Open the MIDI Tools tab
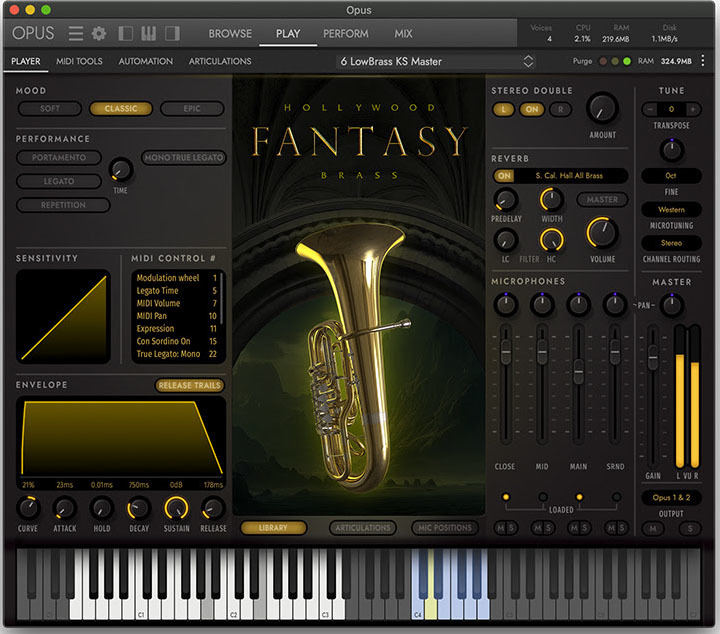720x634 pixels. pos(79,61)
